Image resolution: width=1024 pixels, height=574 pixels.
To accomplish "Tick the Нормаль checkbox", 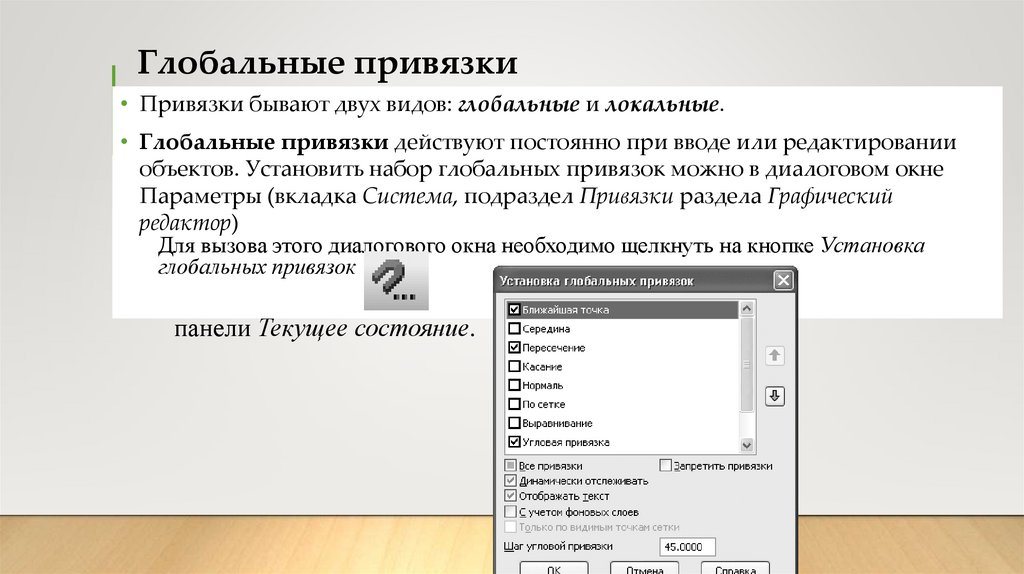I will pos(515,385).
